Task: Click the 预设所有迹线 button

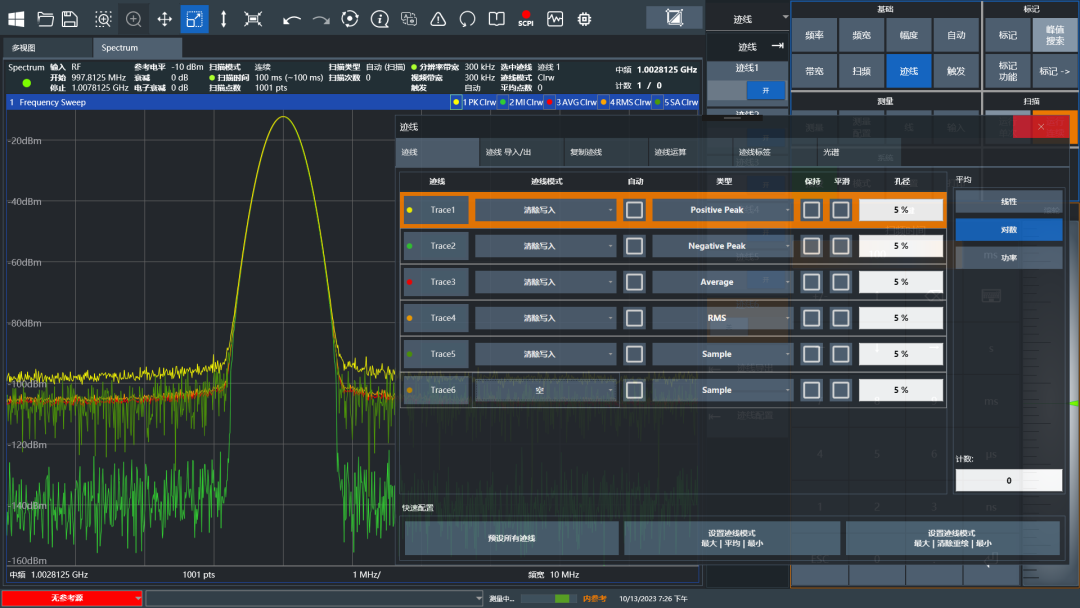Action: 511,538
